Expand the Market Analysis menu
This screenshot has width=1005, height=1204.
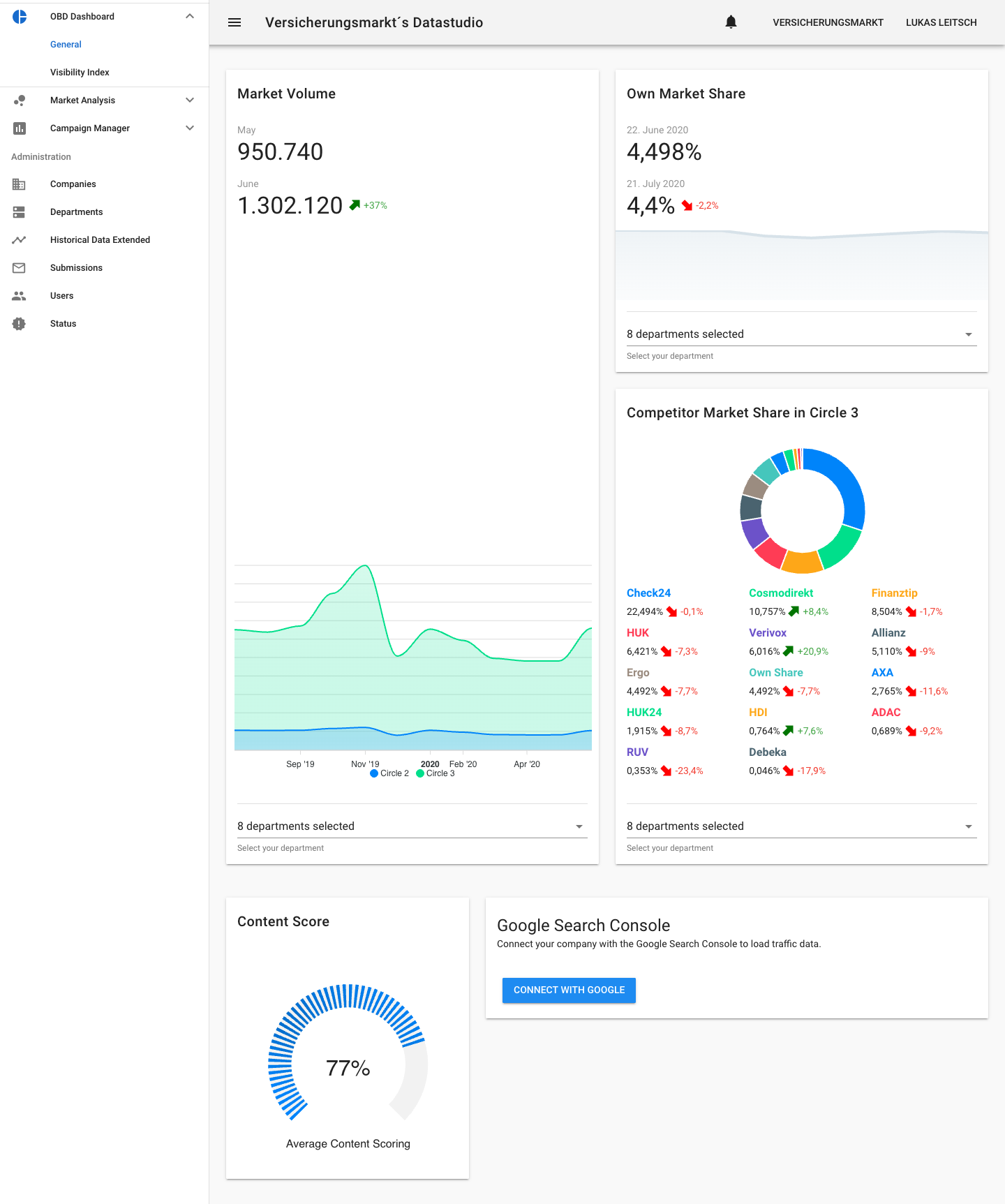[189, 101]
